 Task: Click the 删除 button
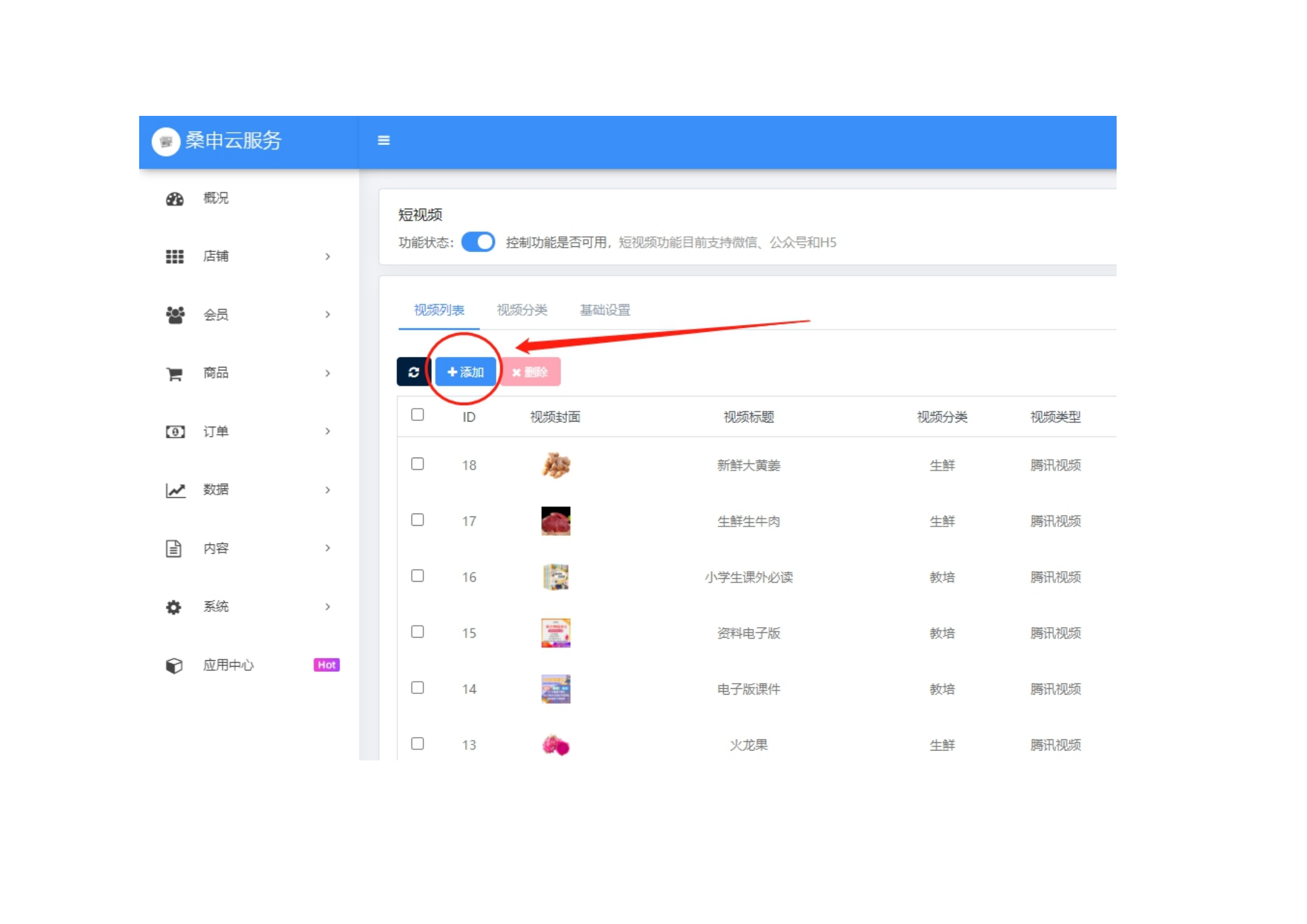(x=530, y=372)
